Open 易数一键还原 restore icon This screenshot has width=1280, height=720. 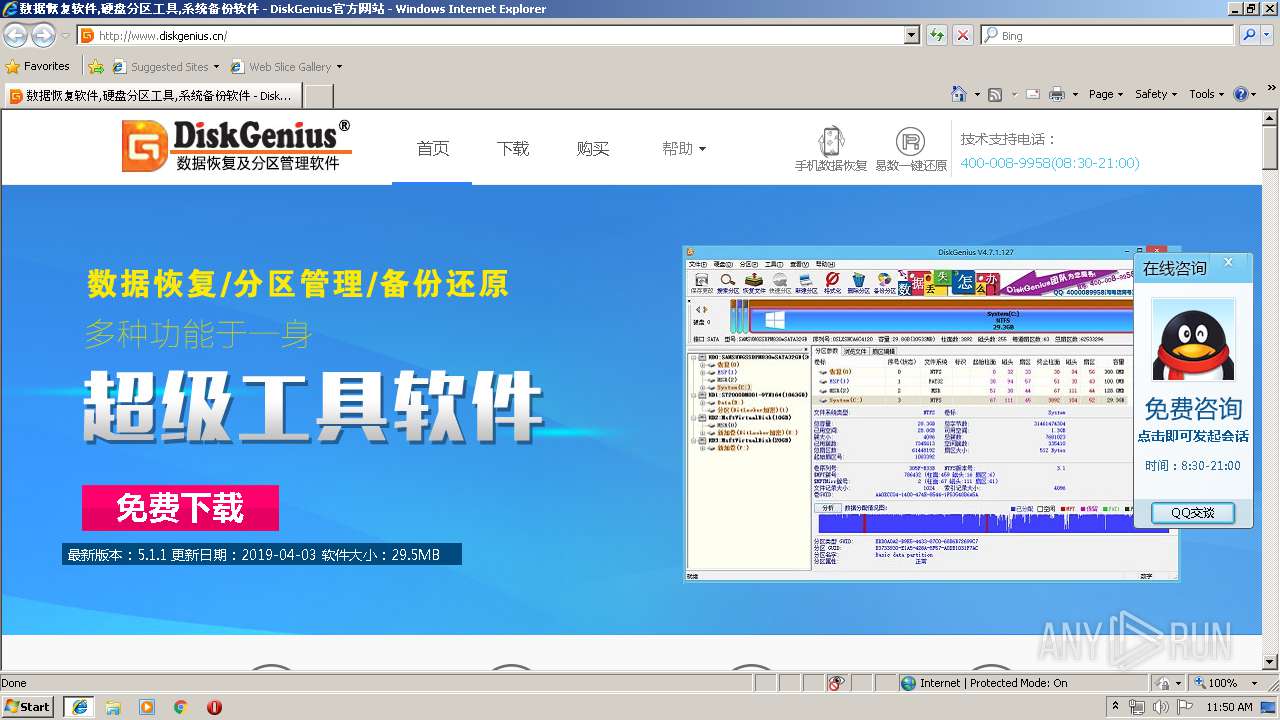pyautogui.click(x=910, y=149)
